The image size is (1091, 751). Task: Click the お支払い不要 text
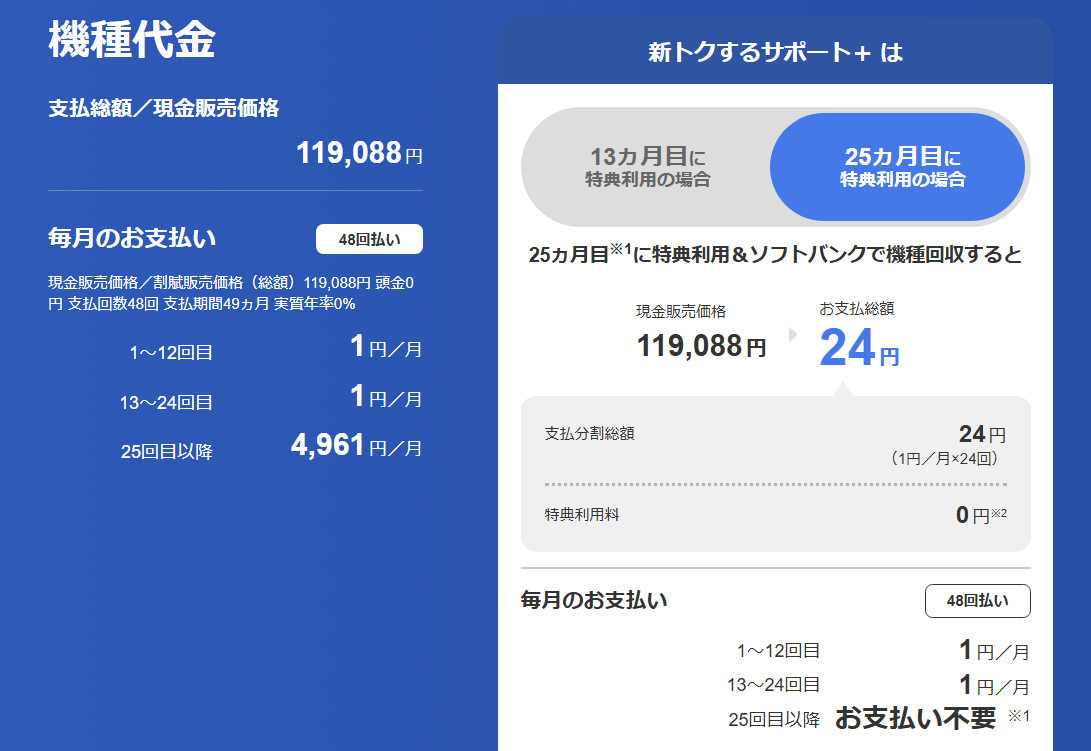point(915,718)
